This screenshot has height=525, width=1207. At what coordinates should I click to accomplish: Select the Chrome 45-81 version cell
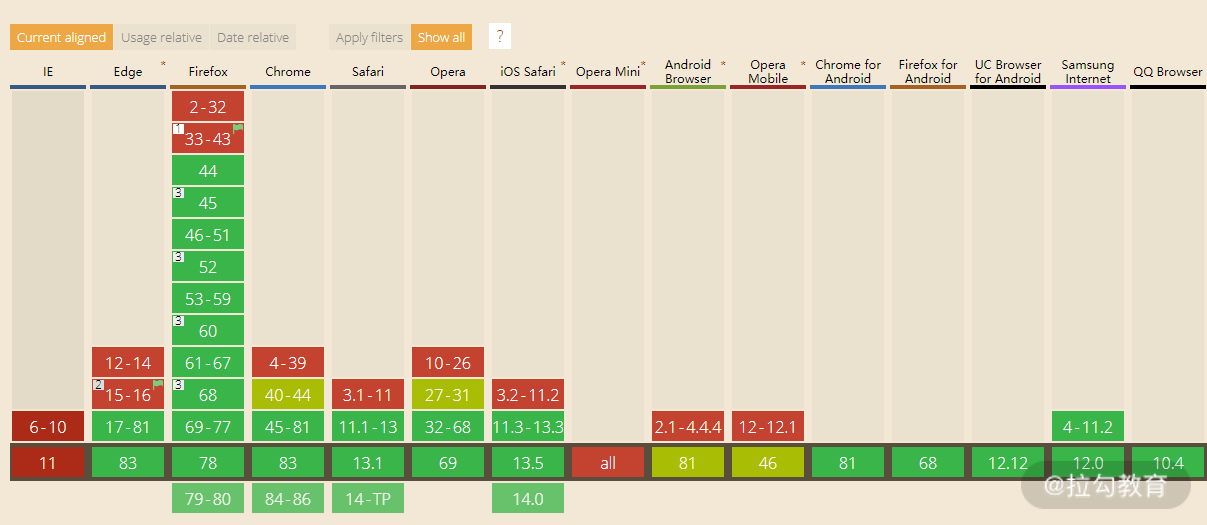(288, 427)
